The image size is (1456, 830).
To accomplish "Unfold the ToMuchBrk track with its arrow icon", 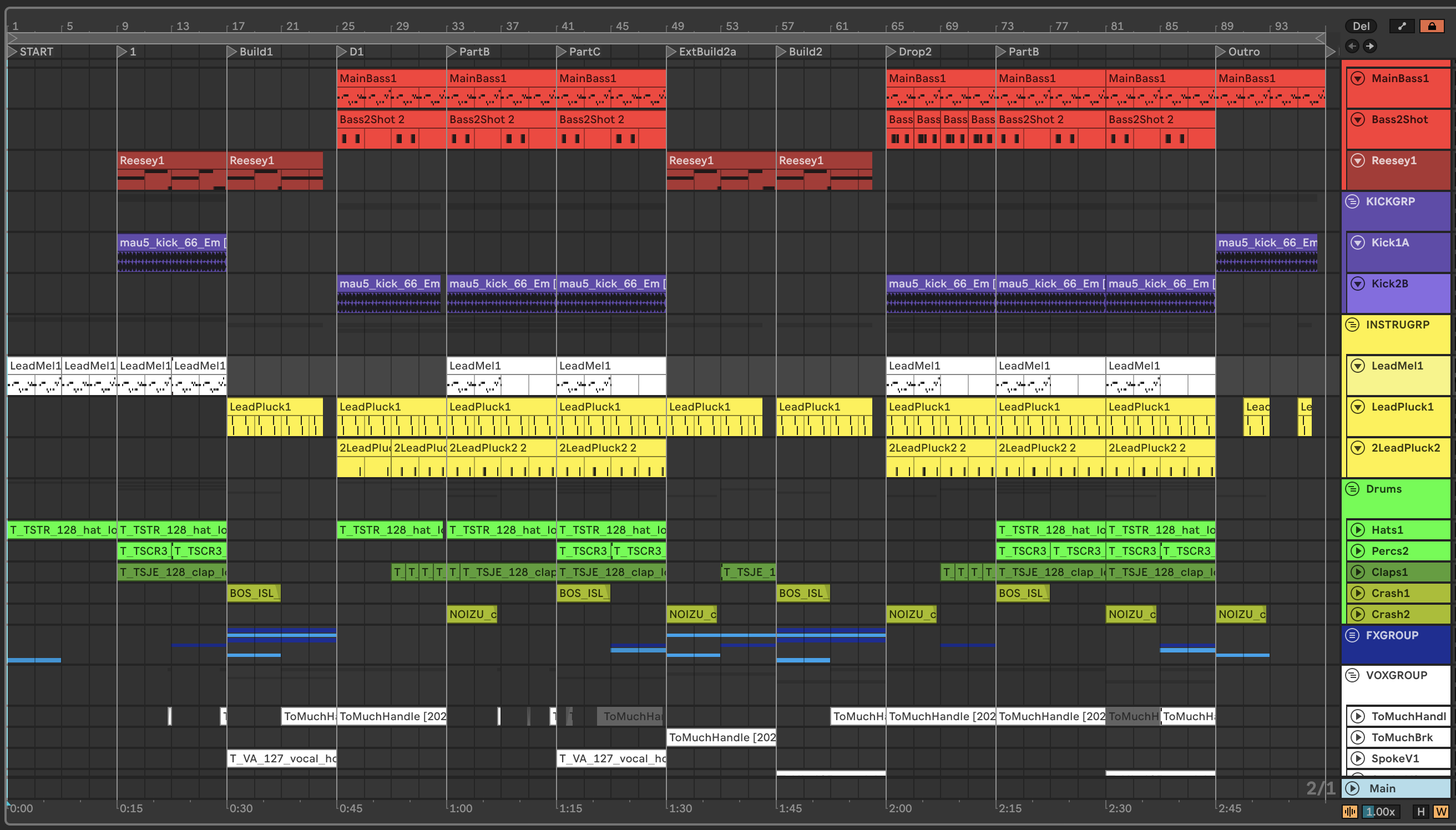I will point(1358,737).
